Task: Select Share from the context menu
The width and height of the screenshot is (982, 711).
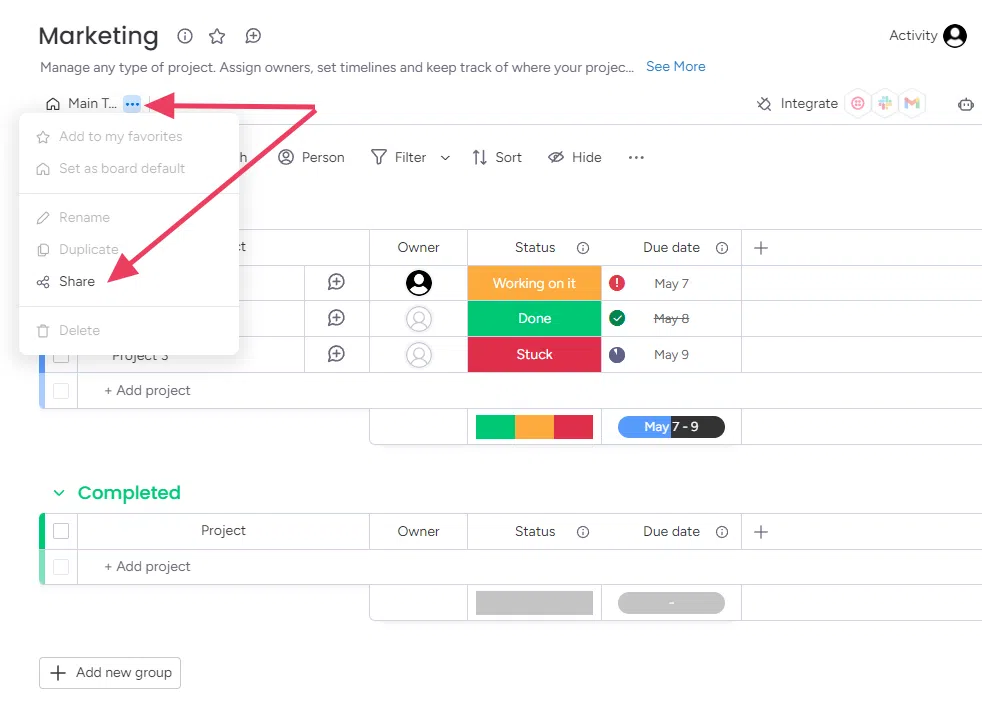Action: coord(76,282)
